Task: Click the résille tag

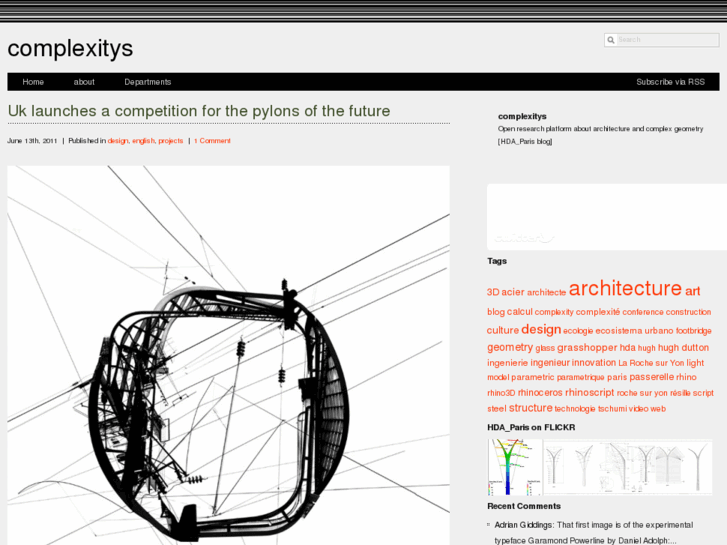Action: point(680,393)
